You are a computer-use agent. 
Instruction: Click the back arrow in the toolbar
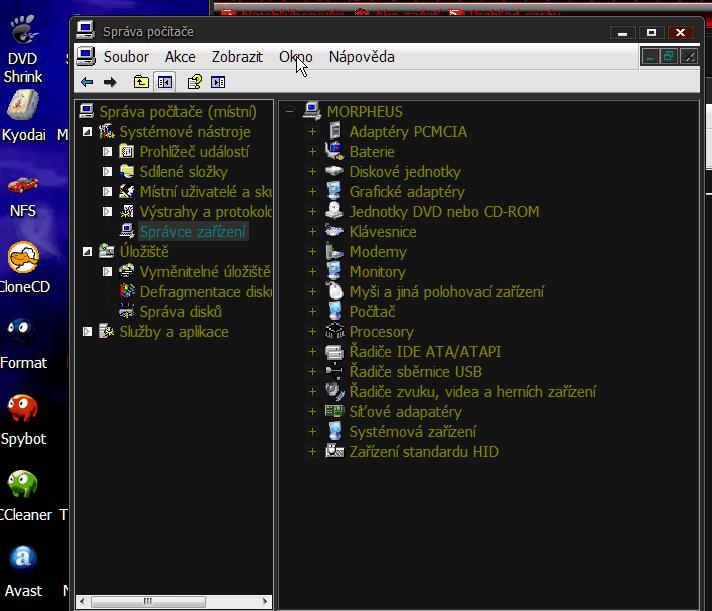[87, 82]
